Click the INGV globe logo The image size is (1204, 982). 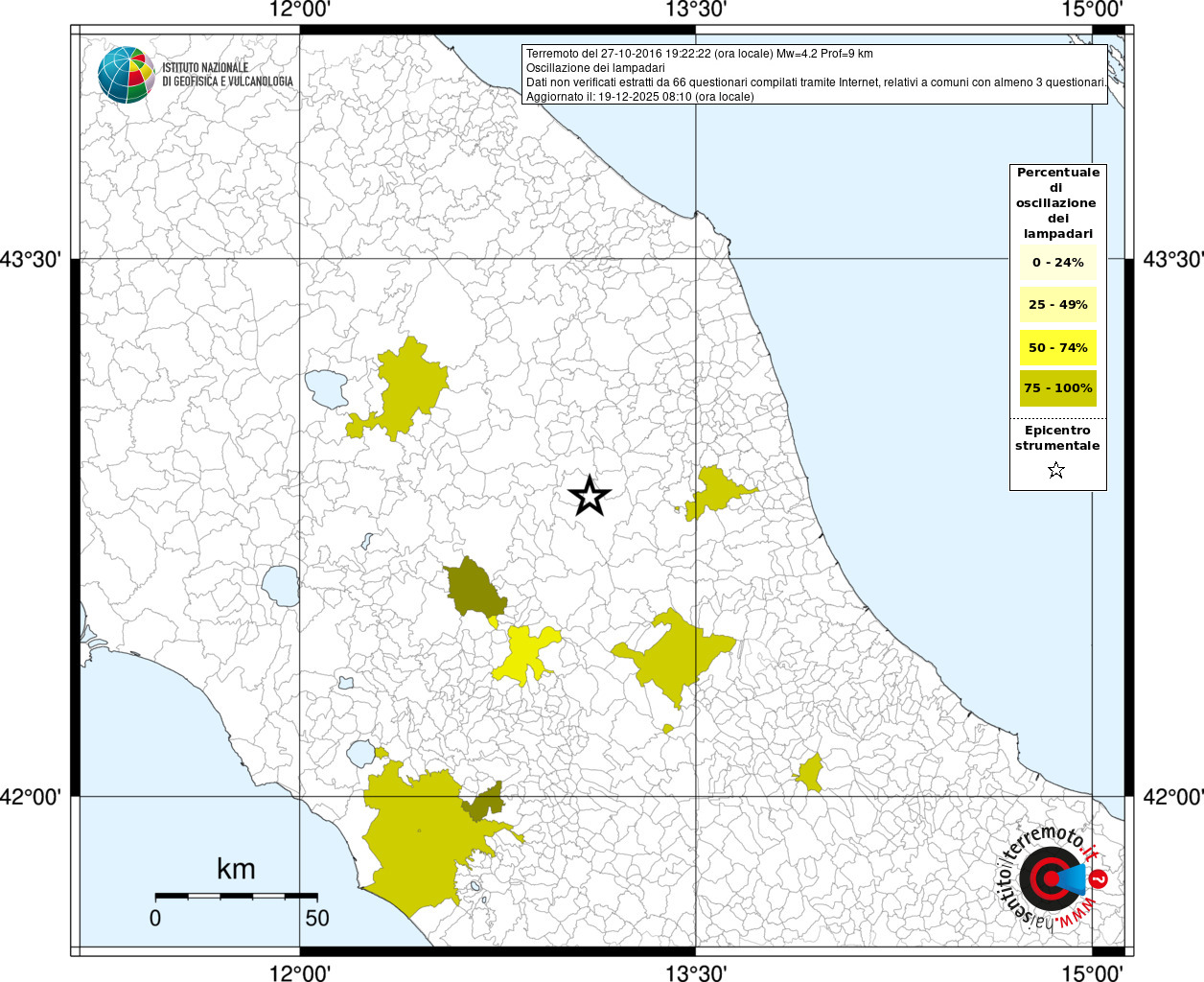pos(127,74)
